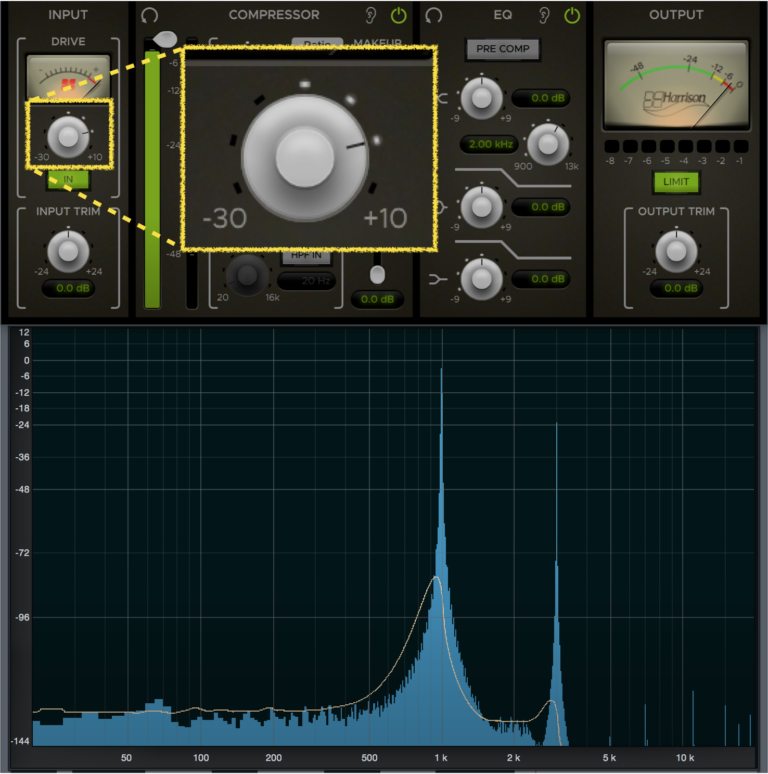Click the compressor threshold slider handle

[165, 39]
